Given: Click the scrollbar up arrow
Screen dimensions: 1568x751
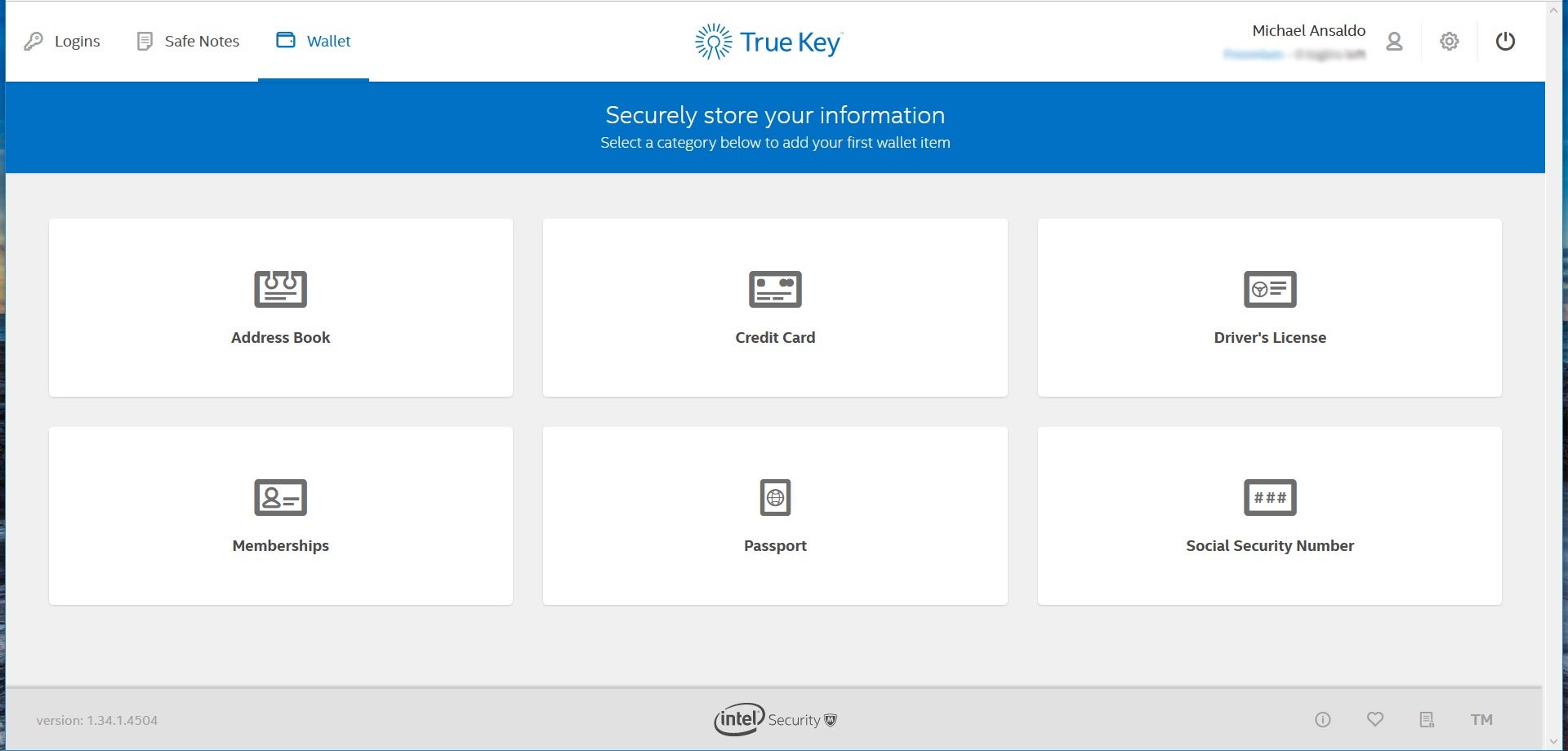Looking at the screenshot, I should tap(1554, 11).
